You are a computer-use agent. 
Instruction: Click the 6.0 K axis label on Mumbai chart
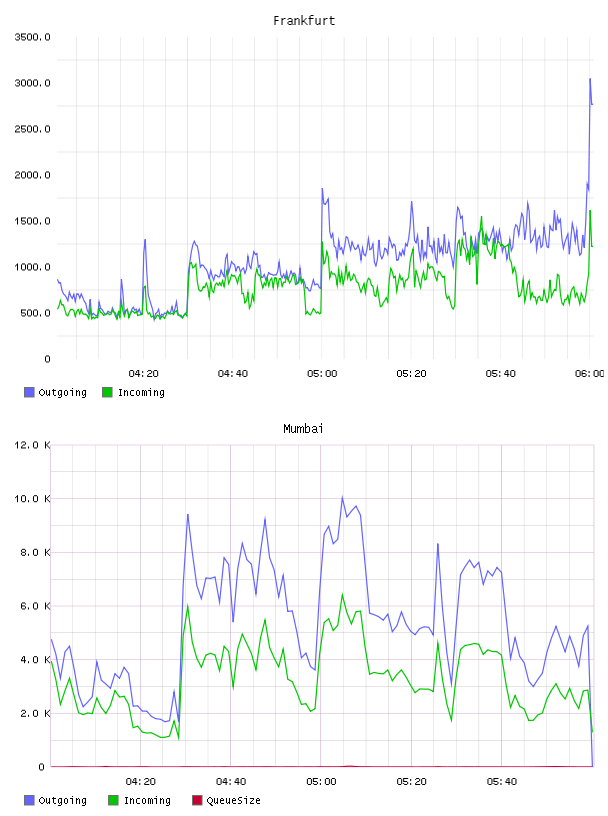coord(35,606)
